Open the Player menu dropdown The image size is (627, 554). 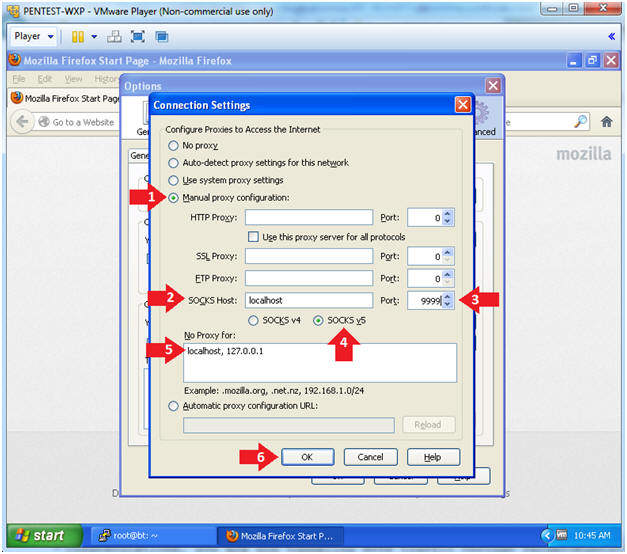(34, 36)
